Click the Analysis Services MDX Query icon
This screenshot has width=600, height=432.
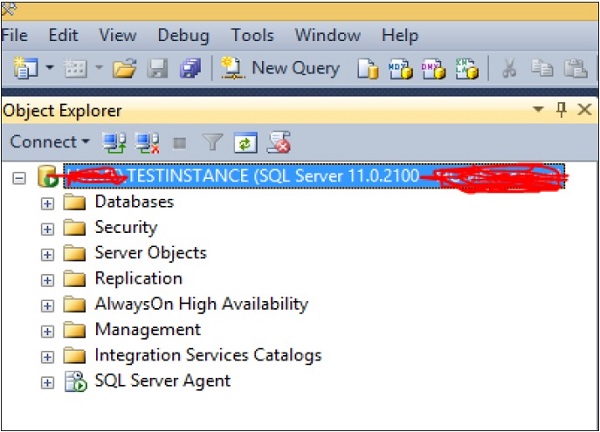click(x=401, y=69)
